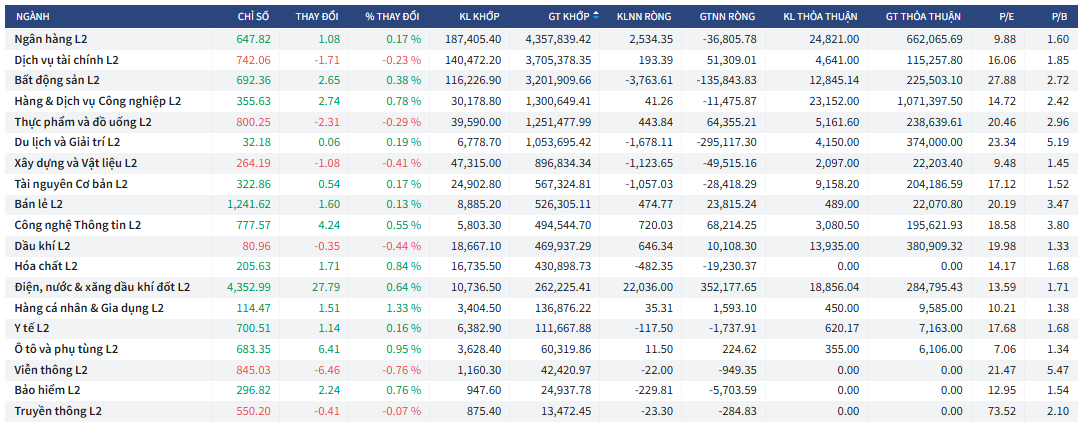Select the Dầu khí L2 sector name
Screen dimensions: 1086x429
pyautogui.click(x=43, y=246)
